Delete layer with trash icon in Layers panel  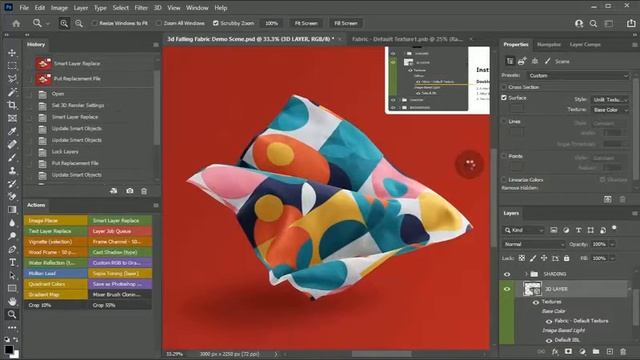click(x=623, y=351)
